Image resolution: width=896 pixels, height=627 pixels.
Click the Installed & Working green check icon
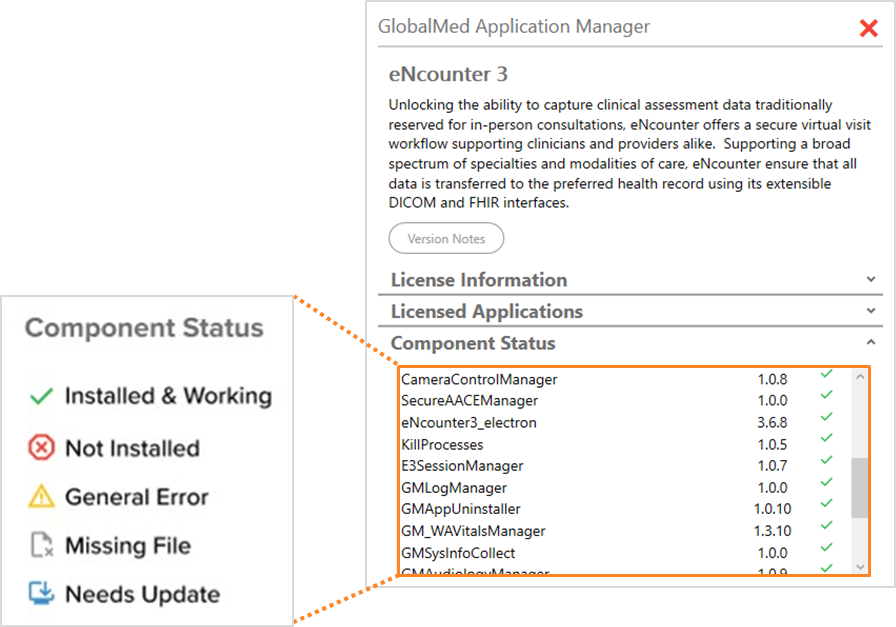click(x=41, y=397)
